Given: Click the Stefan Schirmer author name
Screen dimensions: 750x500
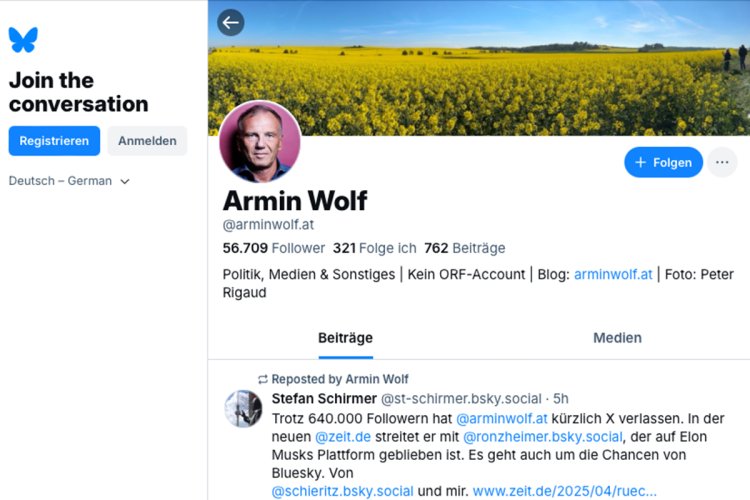Looking at the screenshot, I should coord(323,398).
